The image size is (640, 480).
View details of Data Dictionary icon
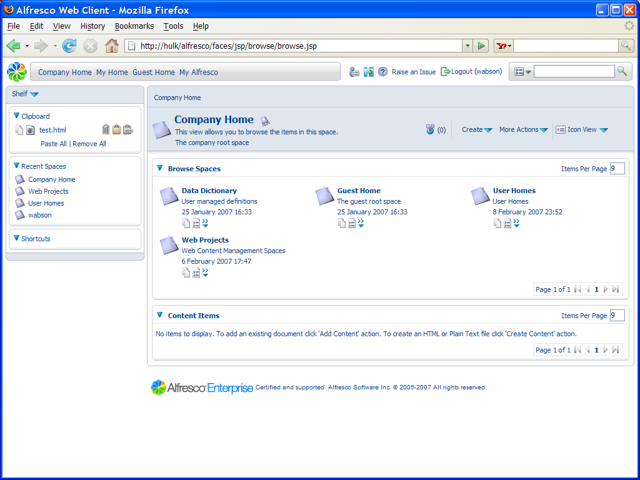pos(196,223)
